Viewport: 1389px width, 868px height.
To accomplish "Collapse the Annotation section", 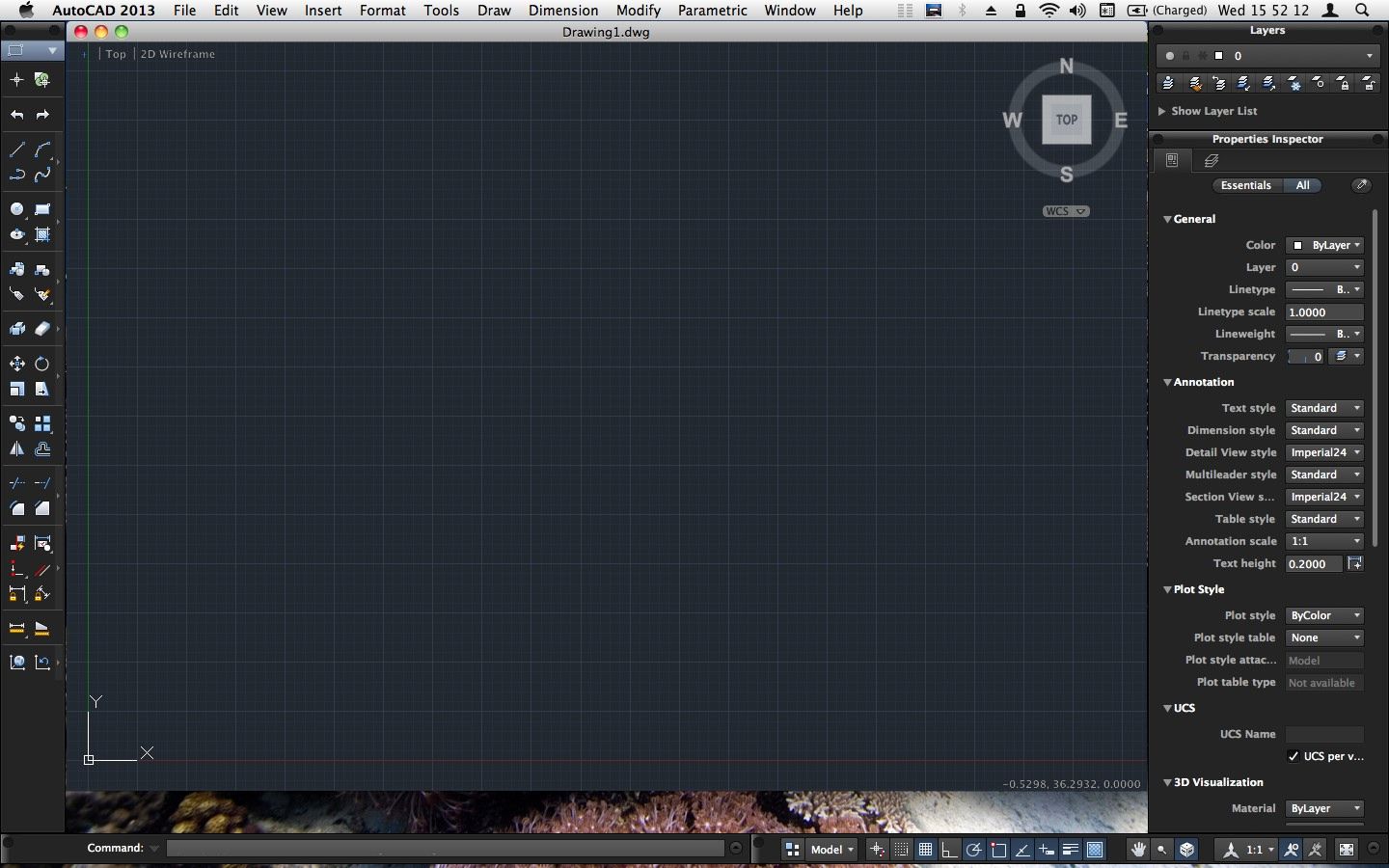I will (1167, 382).
